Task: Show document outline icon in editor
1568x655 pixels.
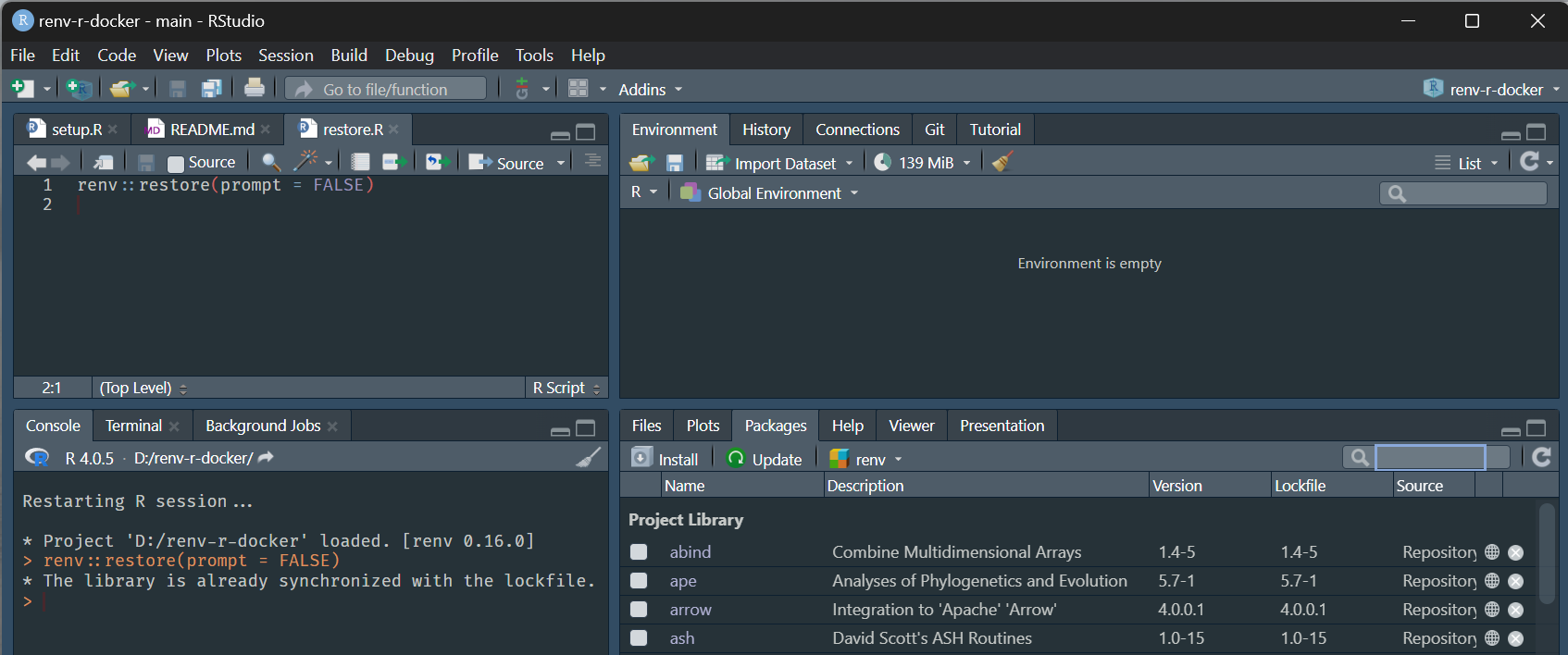Action: tap(592, 161)
